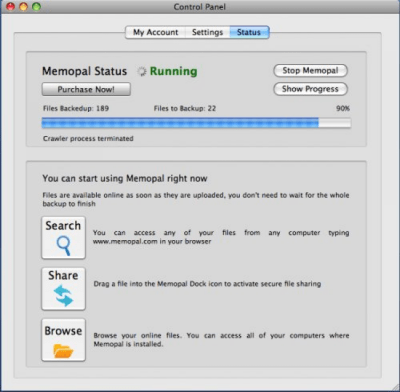Viewport: 400px width, 392px height.
Task: Click the 'Browse your online files' description
Action: tap(221, 340)
